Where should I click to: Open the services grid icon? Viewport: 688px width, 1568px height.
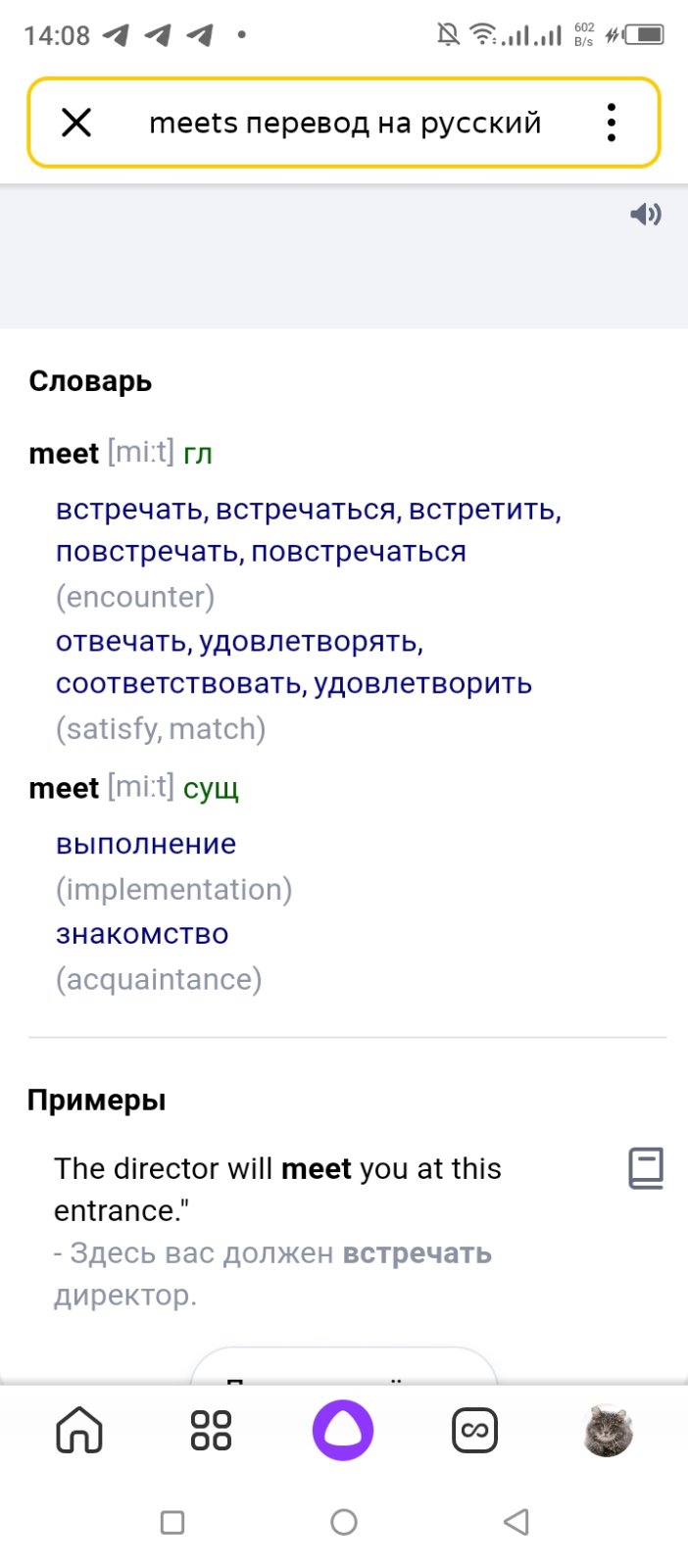click(x=211, y=1430)
